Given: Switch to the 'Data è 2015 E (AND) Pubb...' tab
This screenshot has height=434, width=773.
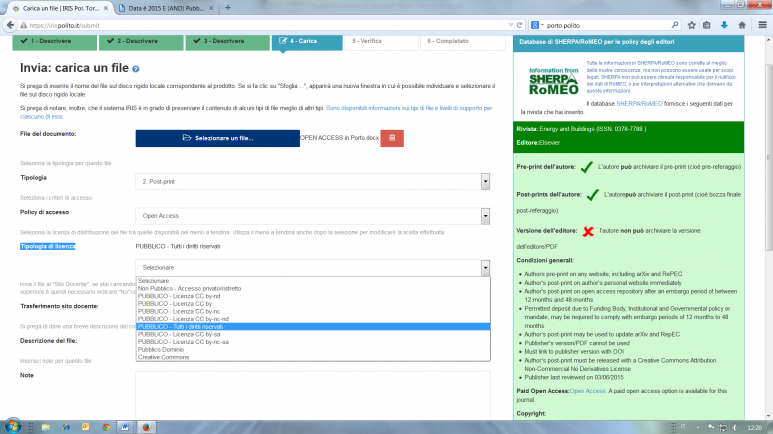Looking at the screenshot, I should (x=167, y=8).
